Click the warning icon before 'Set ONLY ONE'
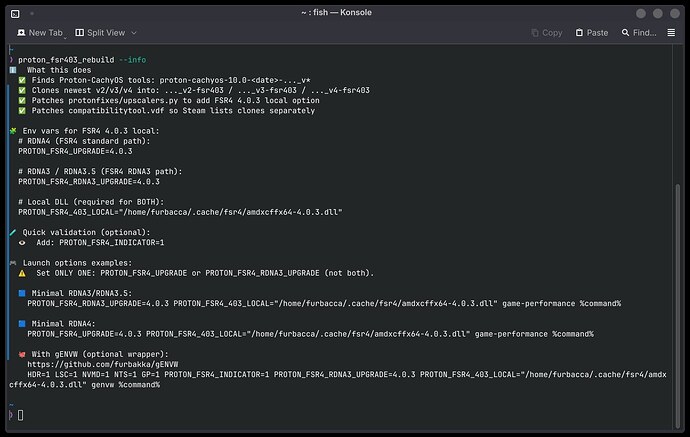The width and height of the screenshot is (690, 437). (x=22, y=273)
